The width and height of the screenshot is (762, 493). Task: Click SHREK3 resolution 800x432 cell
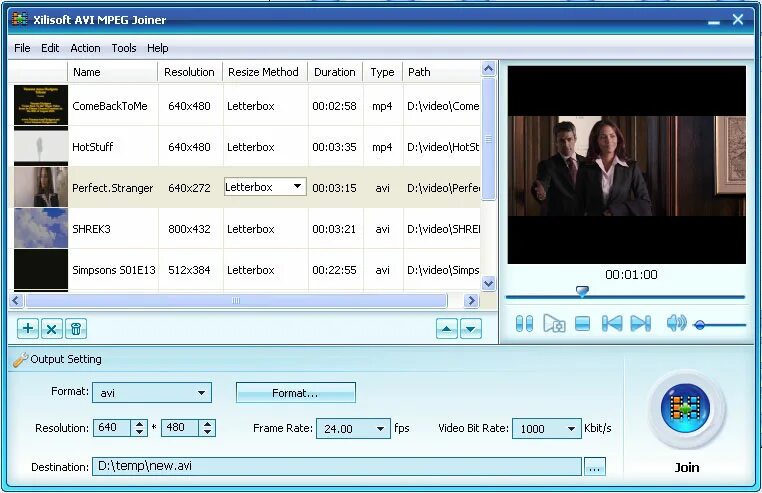pyautogui.click(x=190, y=229)
